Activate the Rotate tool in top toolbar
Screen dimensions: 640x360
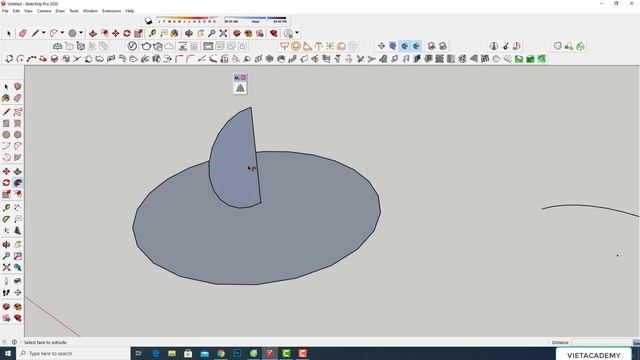(127, 33)
